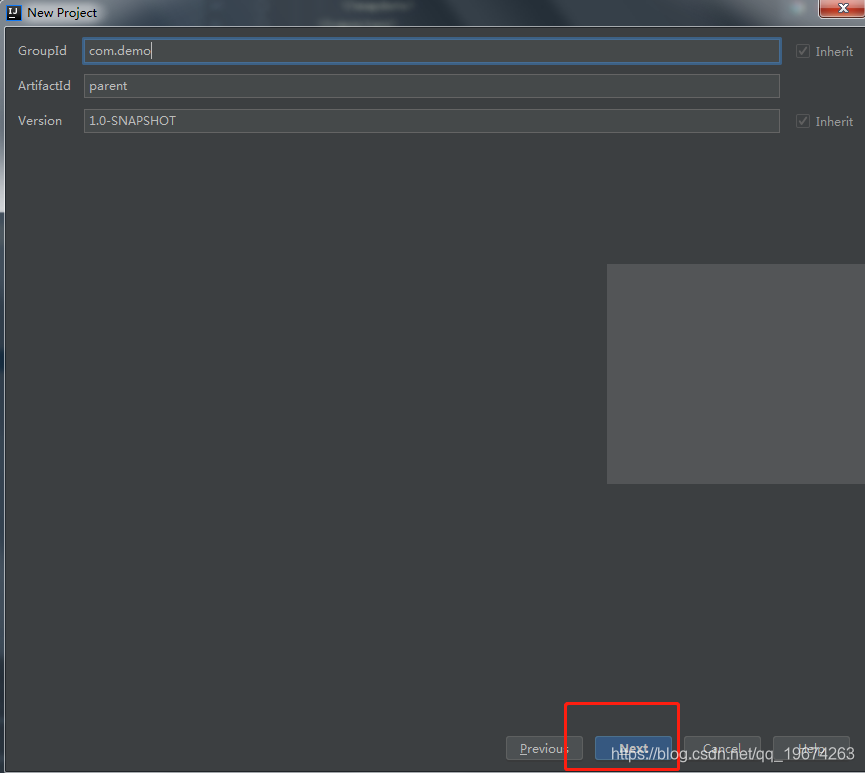Click the Version field 1.0-SNAPSHOT
The image size is (865, 773).
(x=431, y=121)
